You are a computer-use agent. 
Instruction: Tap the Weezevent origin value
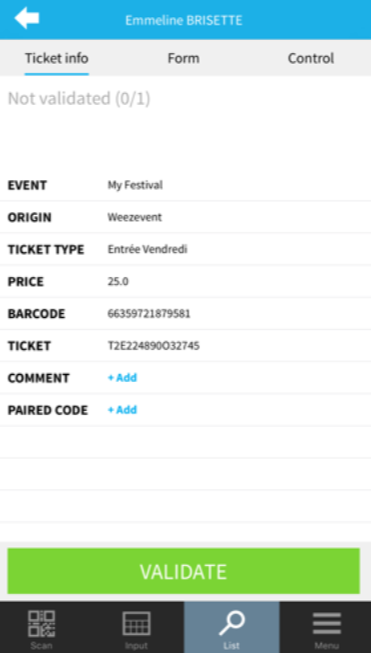[x=135, y=217]
